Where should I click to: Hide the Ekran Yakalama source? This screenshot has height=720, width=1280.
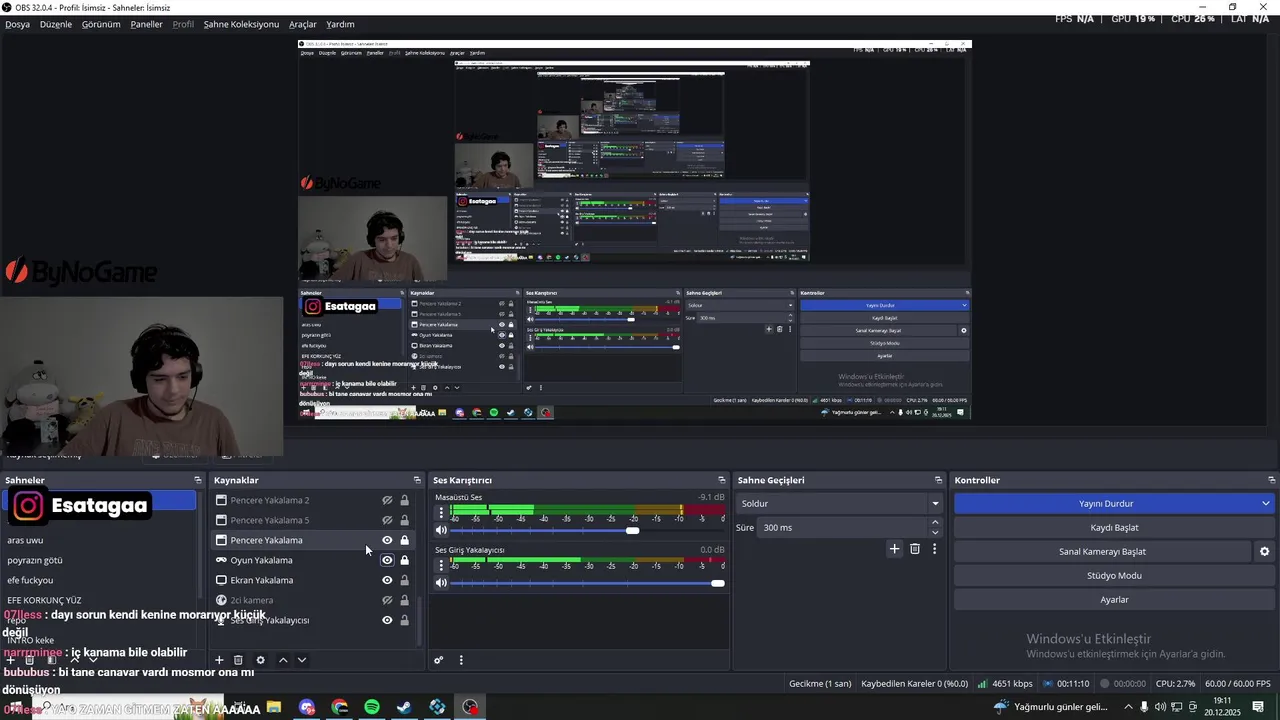coord(387,580)
